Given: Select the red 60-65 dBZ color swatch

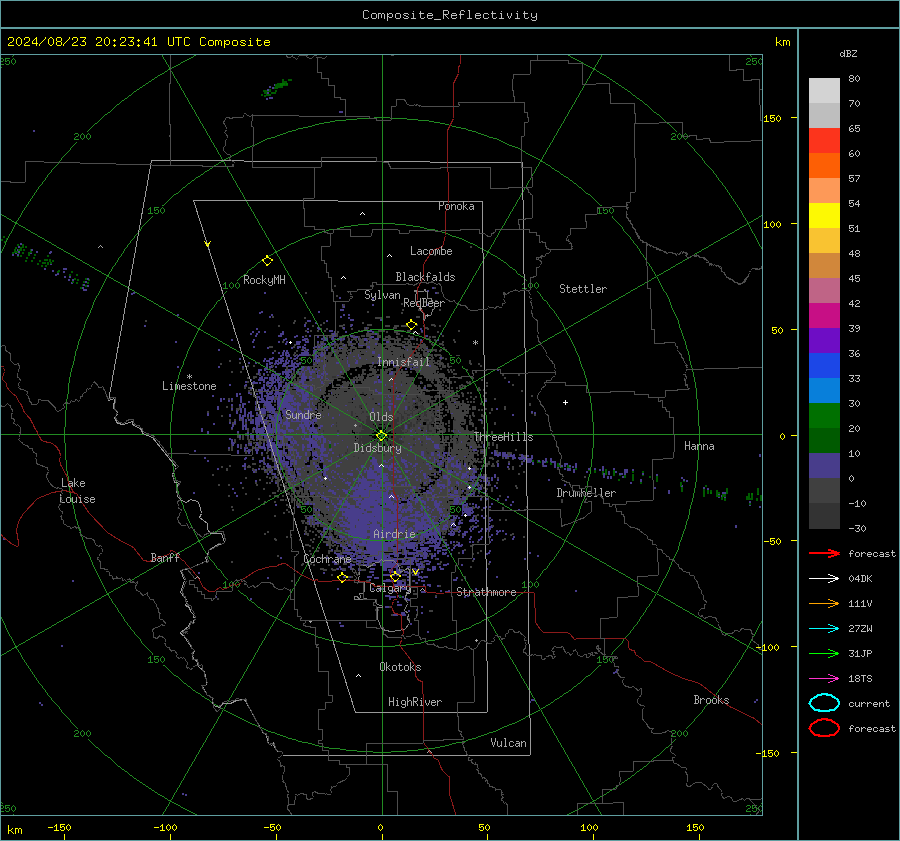Looking at the screenshot, I should 824,141.
